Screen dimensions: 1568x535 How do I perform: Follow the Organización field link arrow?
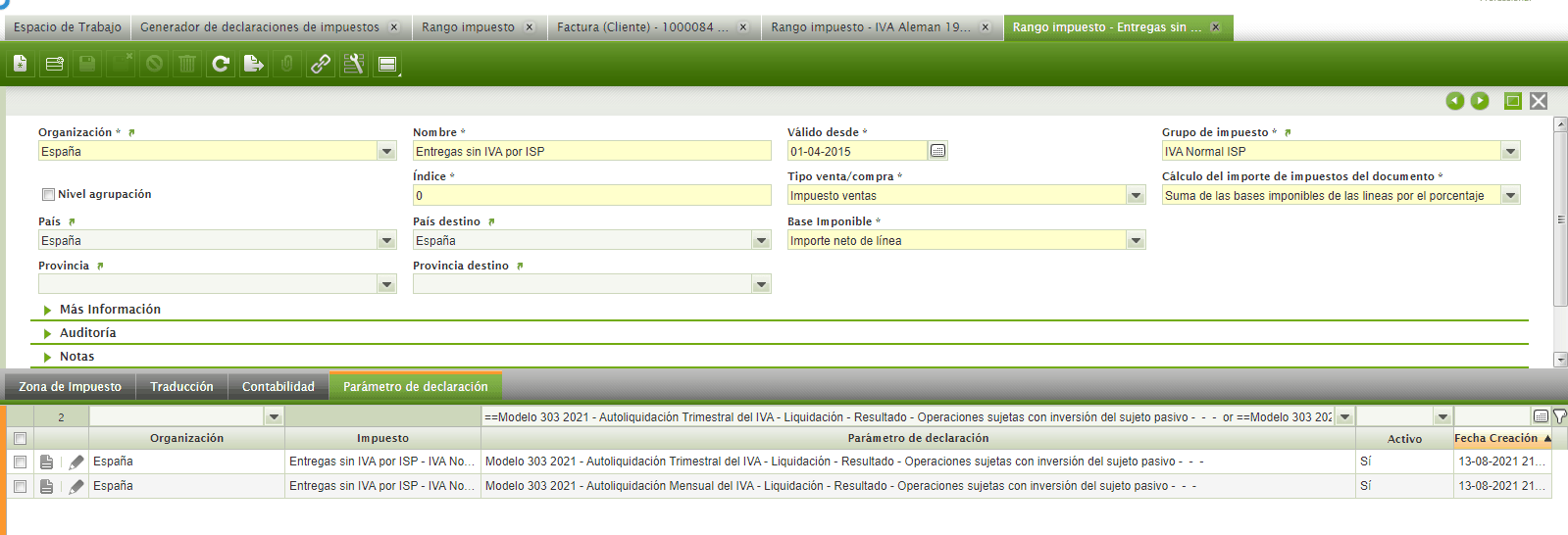131,132
